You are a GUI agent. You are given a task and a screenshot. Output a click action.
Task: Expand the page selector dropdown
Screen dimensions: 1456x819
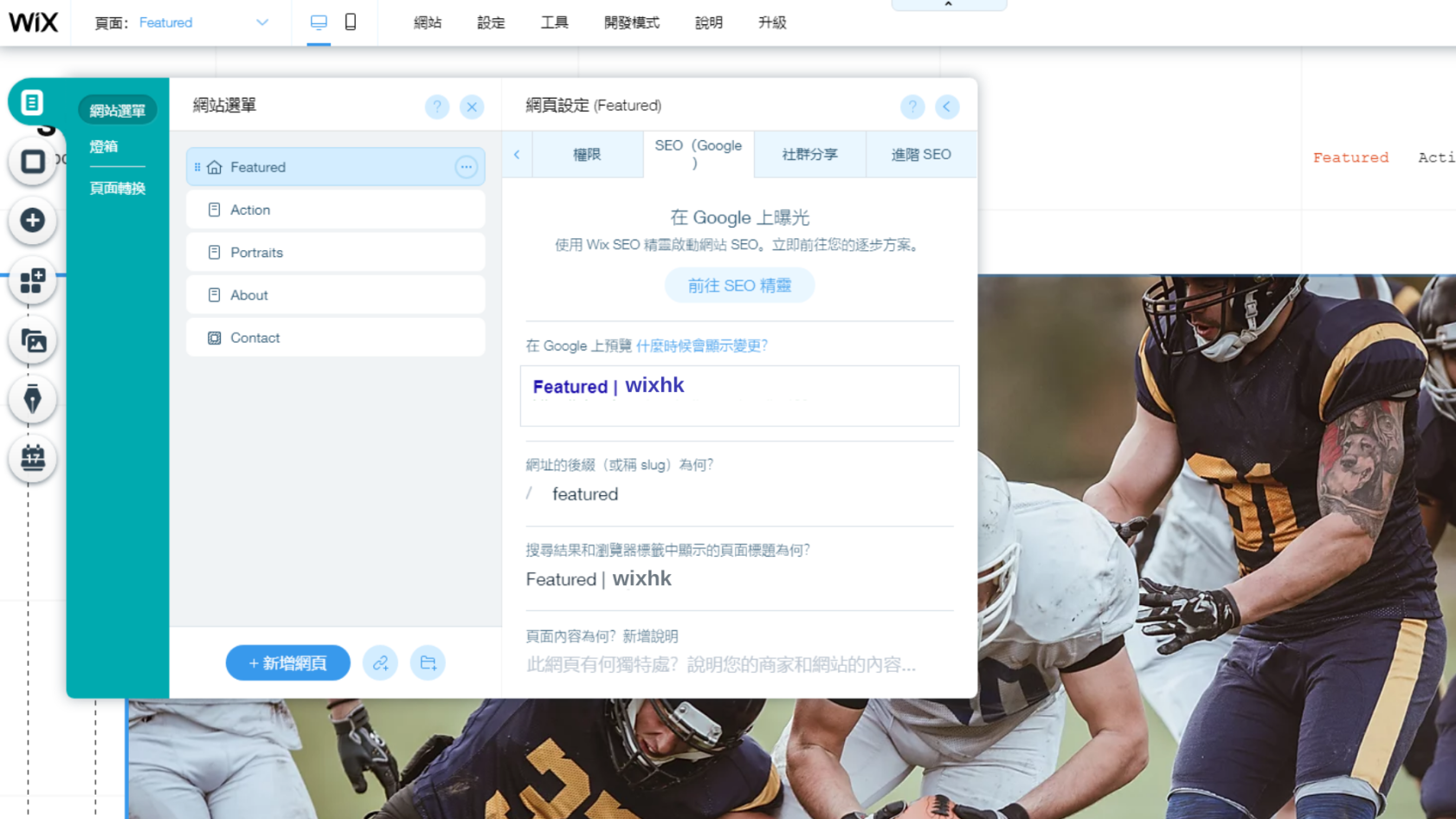262,23
